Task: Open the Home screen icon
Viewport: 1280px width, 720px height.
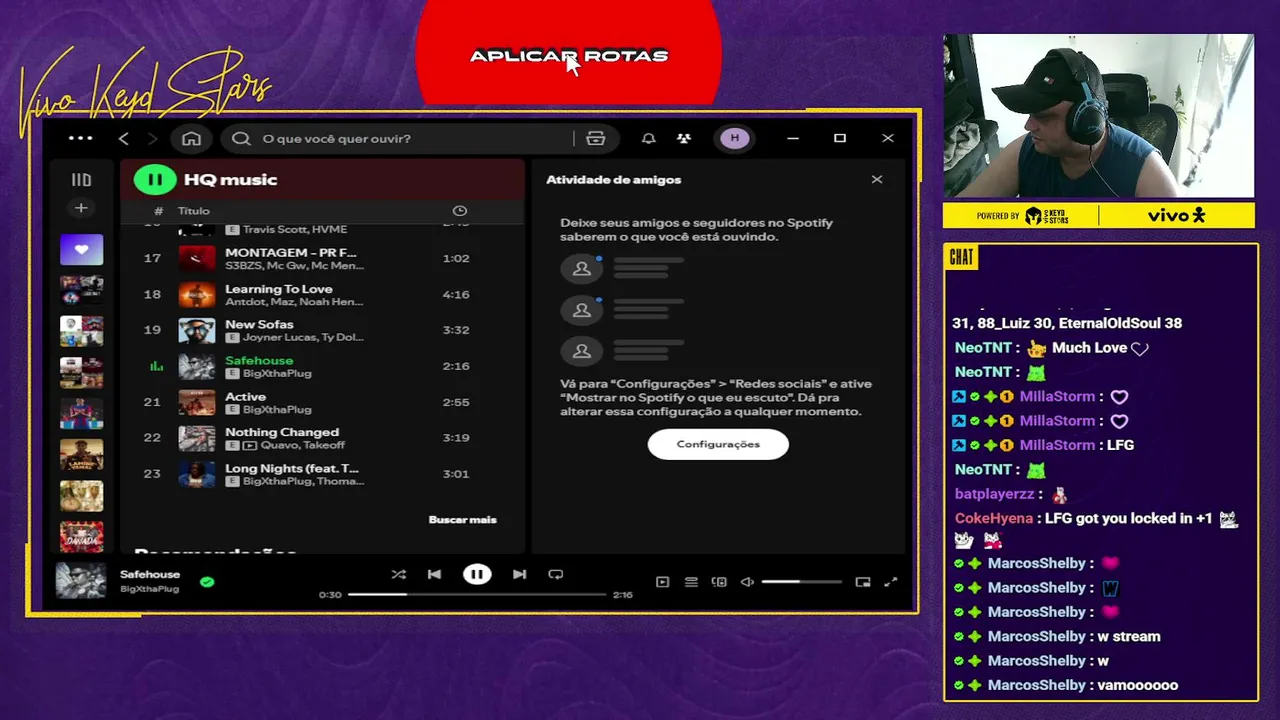Action: point(191,138)
